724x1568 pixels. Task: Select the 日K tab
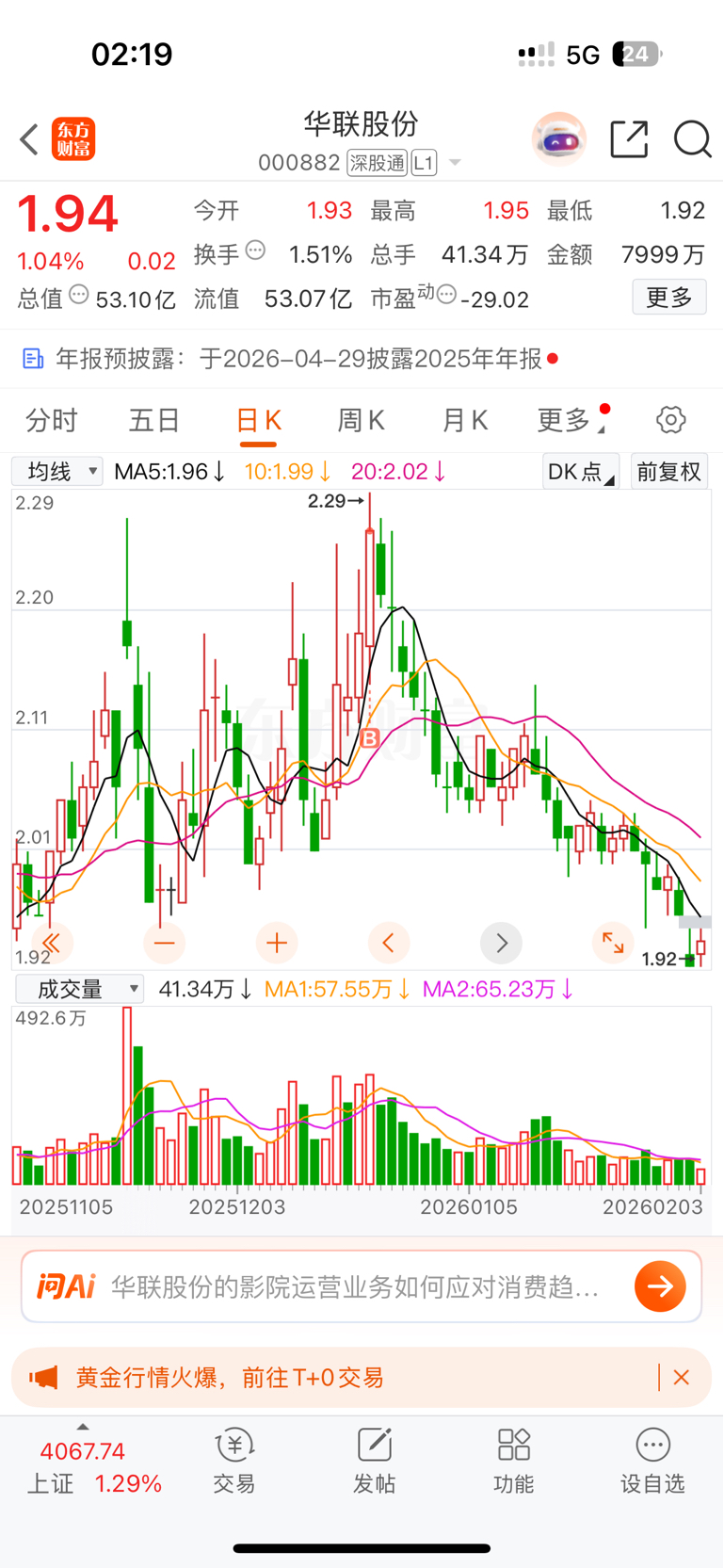(x=258, y=420)
